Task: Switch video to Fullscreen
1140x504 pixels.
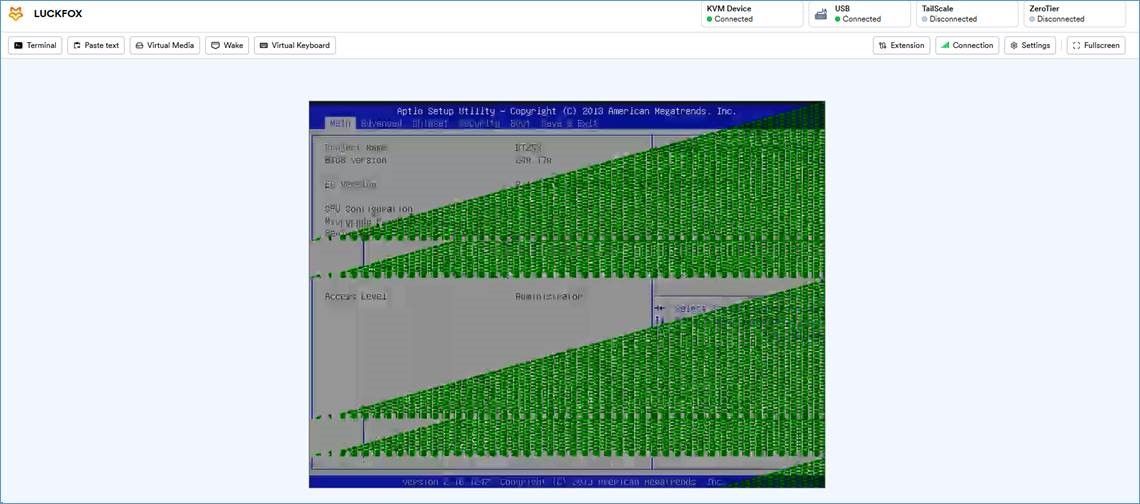Action: (x=1096, y=45)
